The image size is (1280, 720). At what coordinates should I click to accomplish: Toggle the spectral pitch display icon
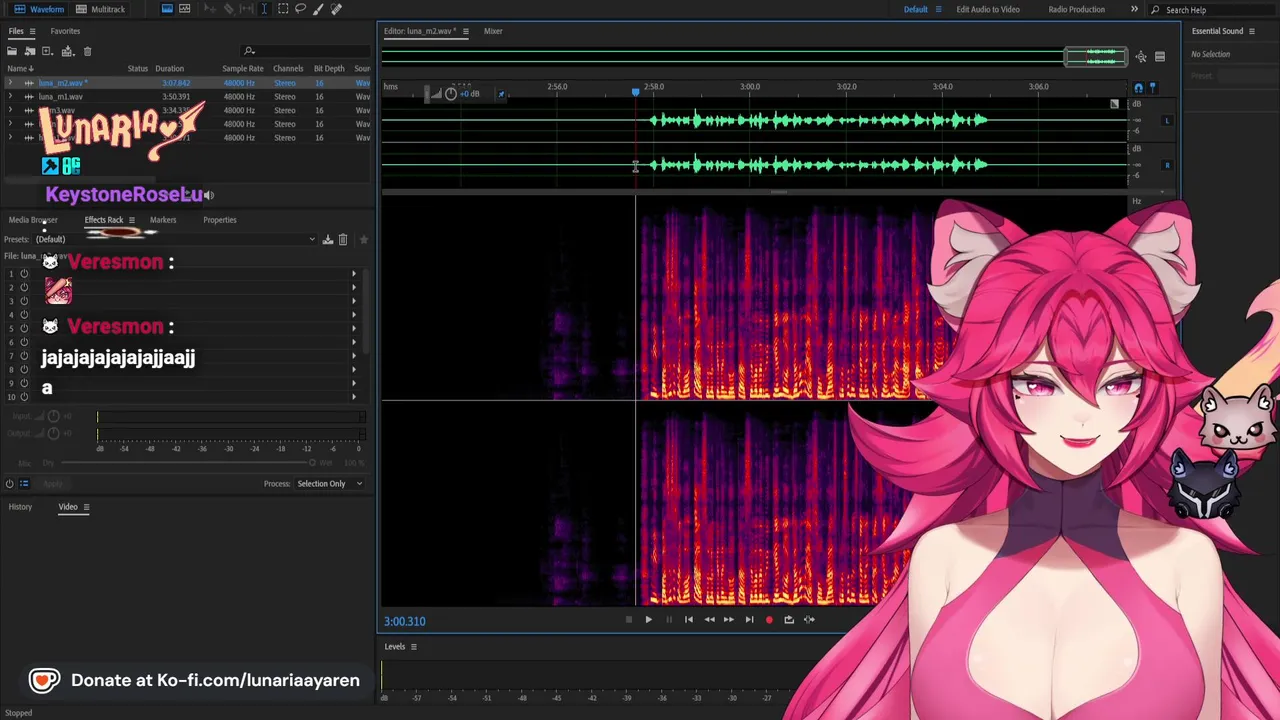tap(186, 9)
